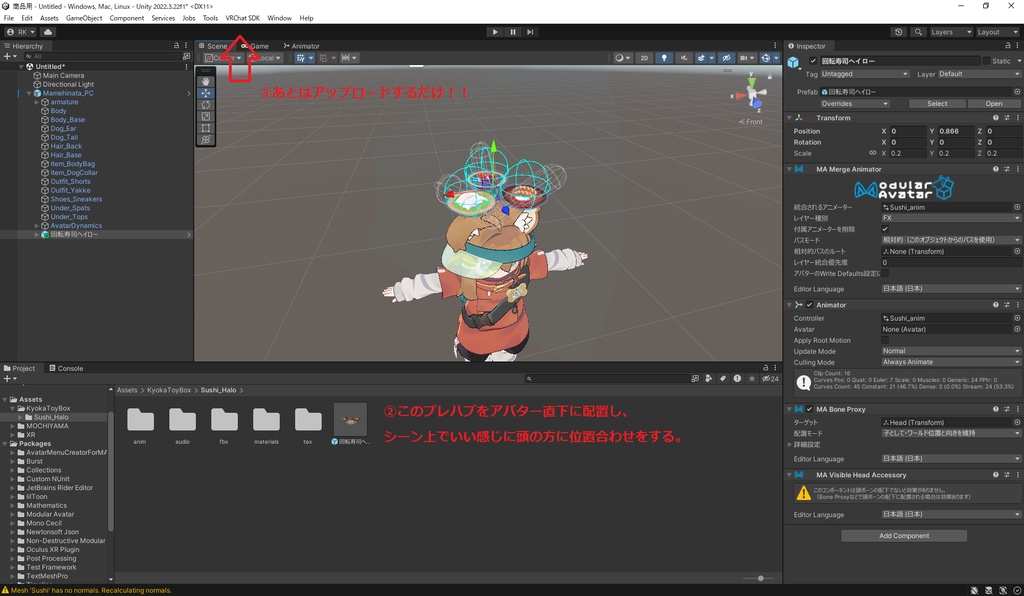1024x596 pixels.
Task: Toggle the GameObject active checkbox
Action: pos(813,61)
